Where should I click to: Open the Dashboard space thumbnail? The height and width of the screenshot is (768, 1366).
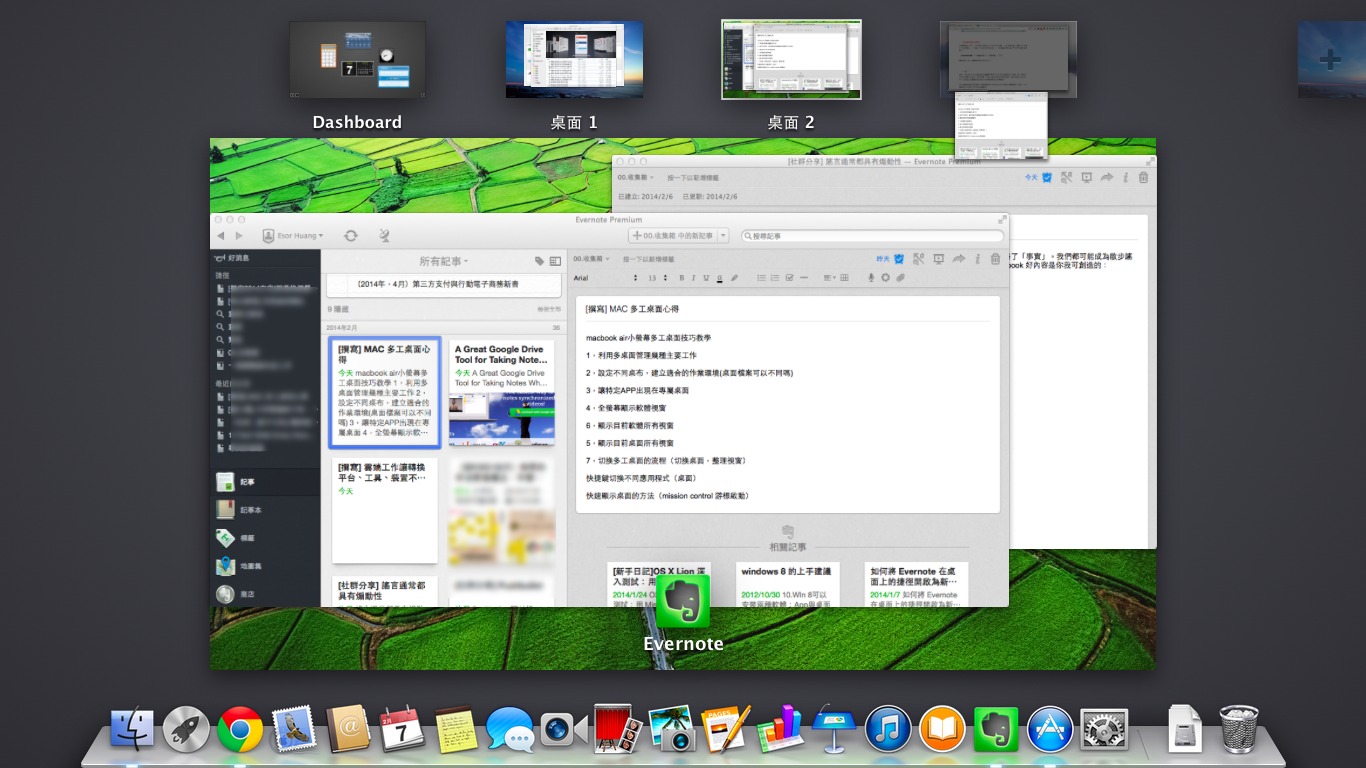tap(357, 60)
